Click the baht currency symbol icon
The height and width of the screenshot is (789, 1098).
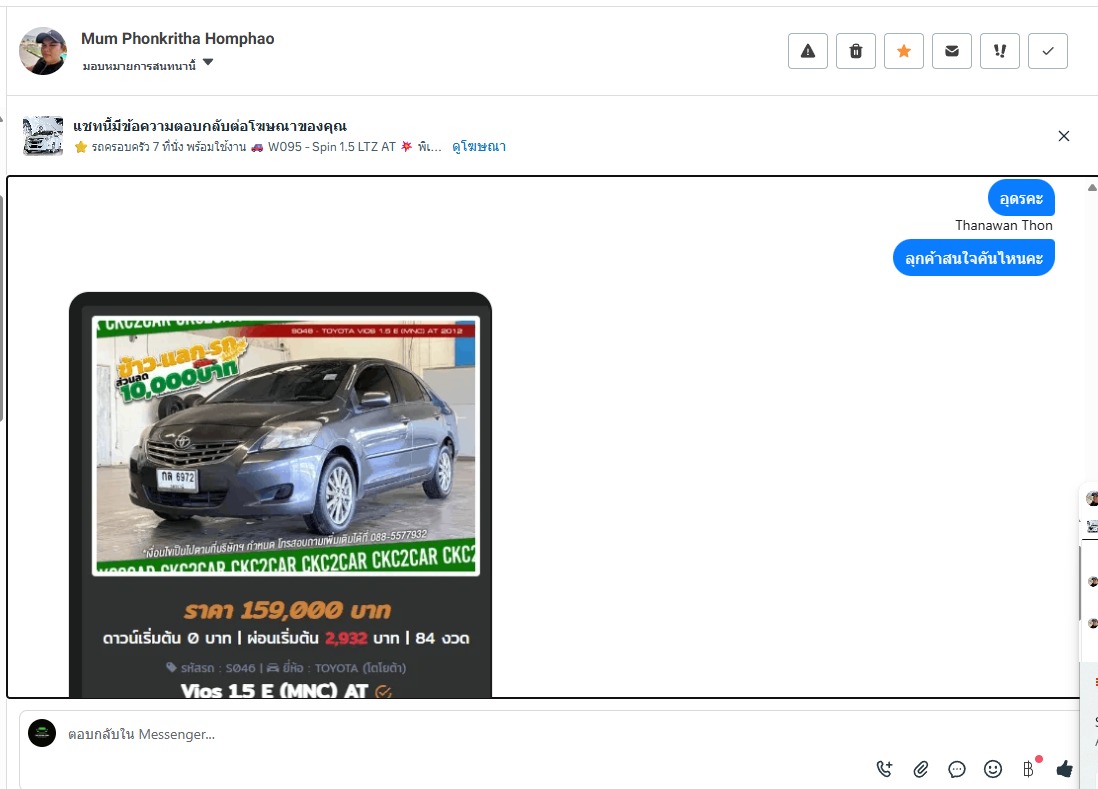click(x=1028, y=769)
